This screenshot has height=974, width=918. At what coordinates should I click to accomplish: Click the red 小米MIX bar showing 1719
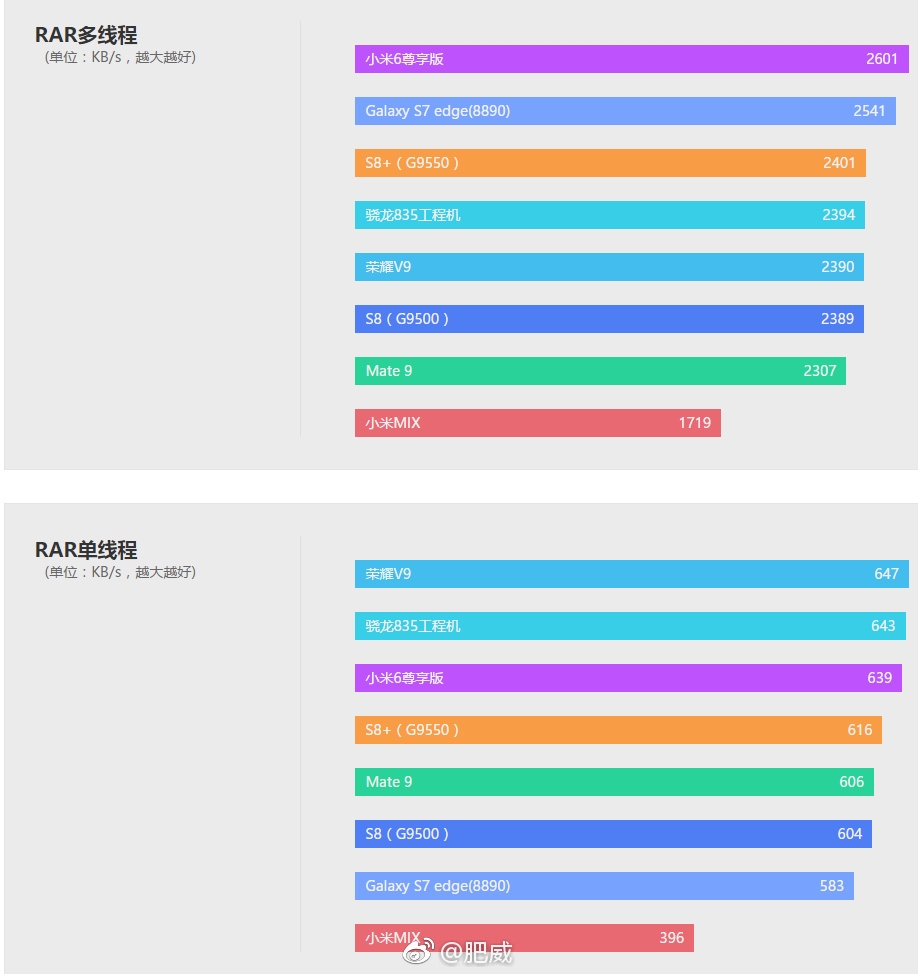[537, 423]
